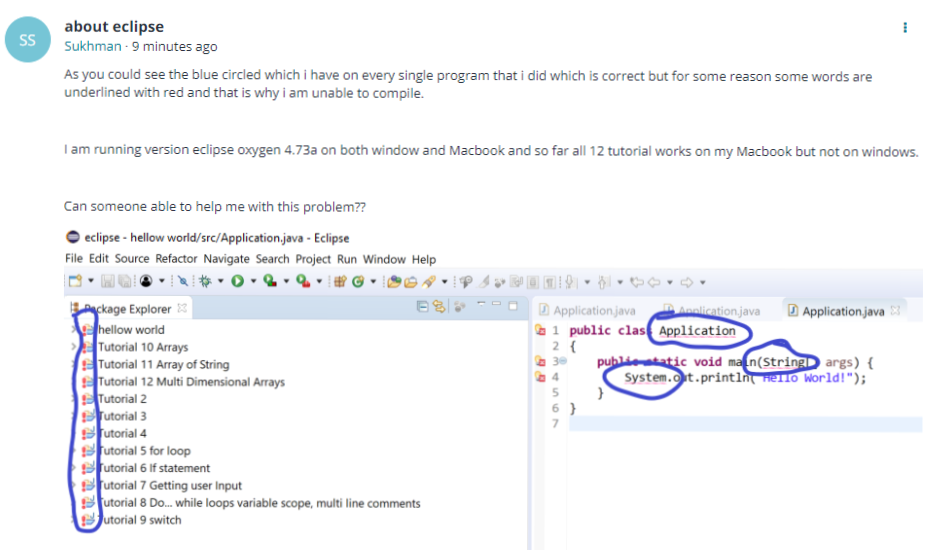Click the Search flashlight icon
This screenshot has height=550, width=939.
click(429, 281)
